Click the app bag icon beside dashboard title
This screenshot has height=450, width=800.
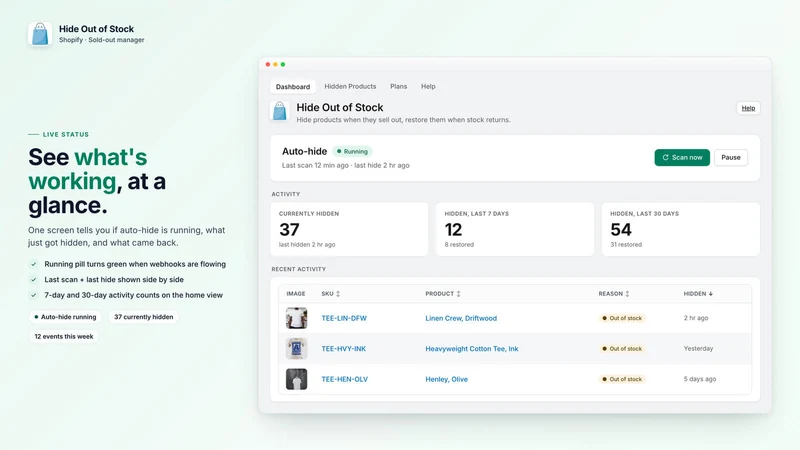click(280, 111)
